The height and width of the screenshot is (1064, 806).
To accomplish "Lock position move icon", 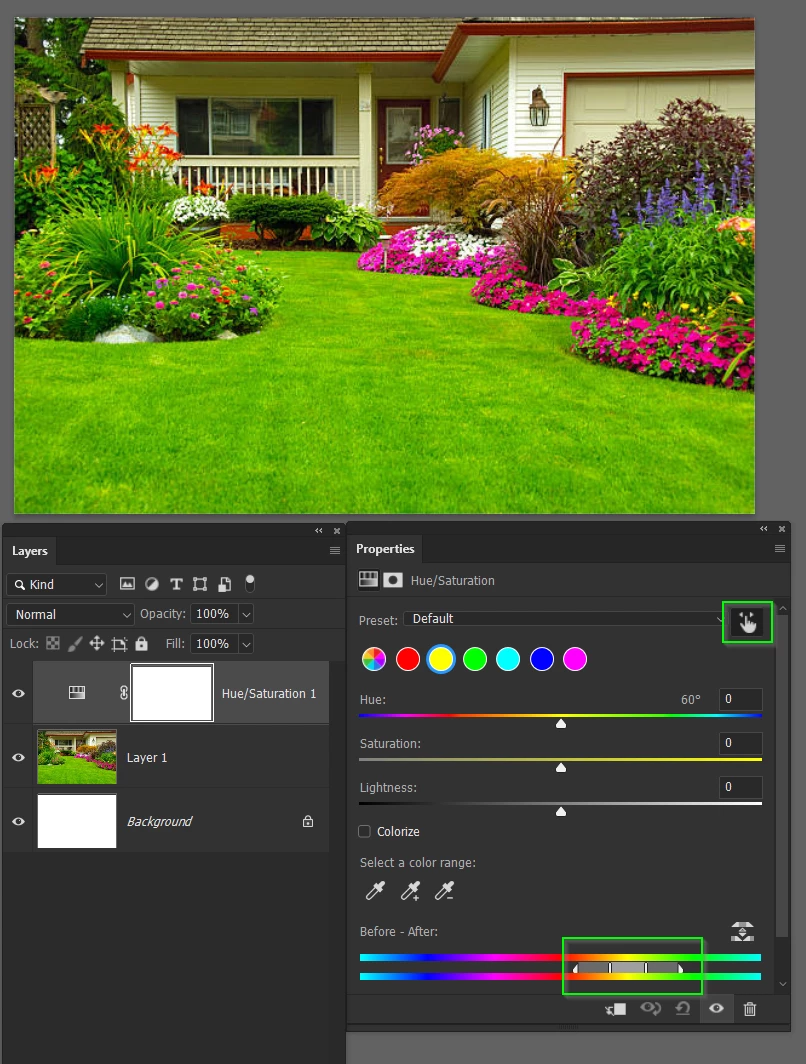I will [x=97, y=643].
